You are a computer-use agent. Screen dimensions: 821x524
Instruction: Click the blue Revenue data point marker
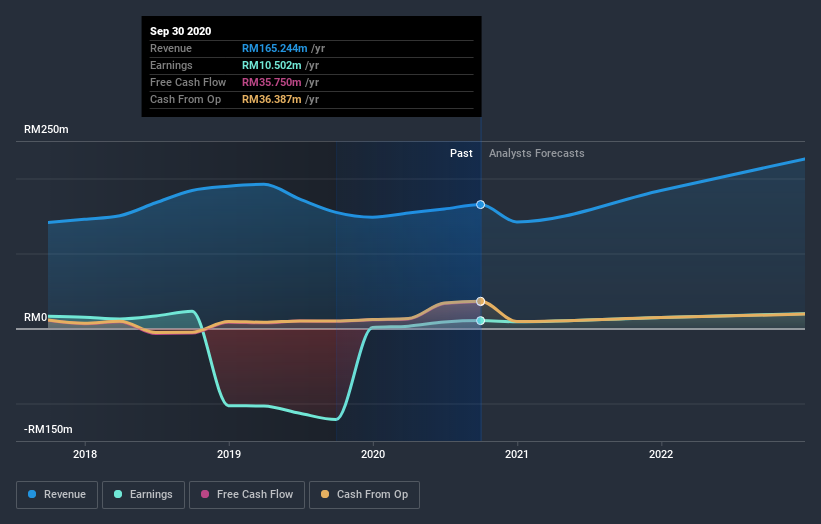pos(481,205)
